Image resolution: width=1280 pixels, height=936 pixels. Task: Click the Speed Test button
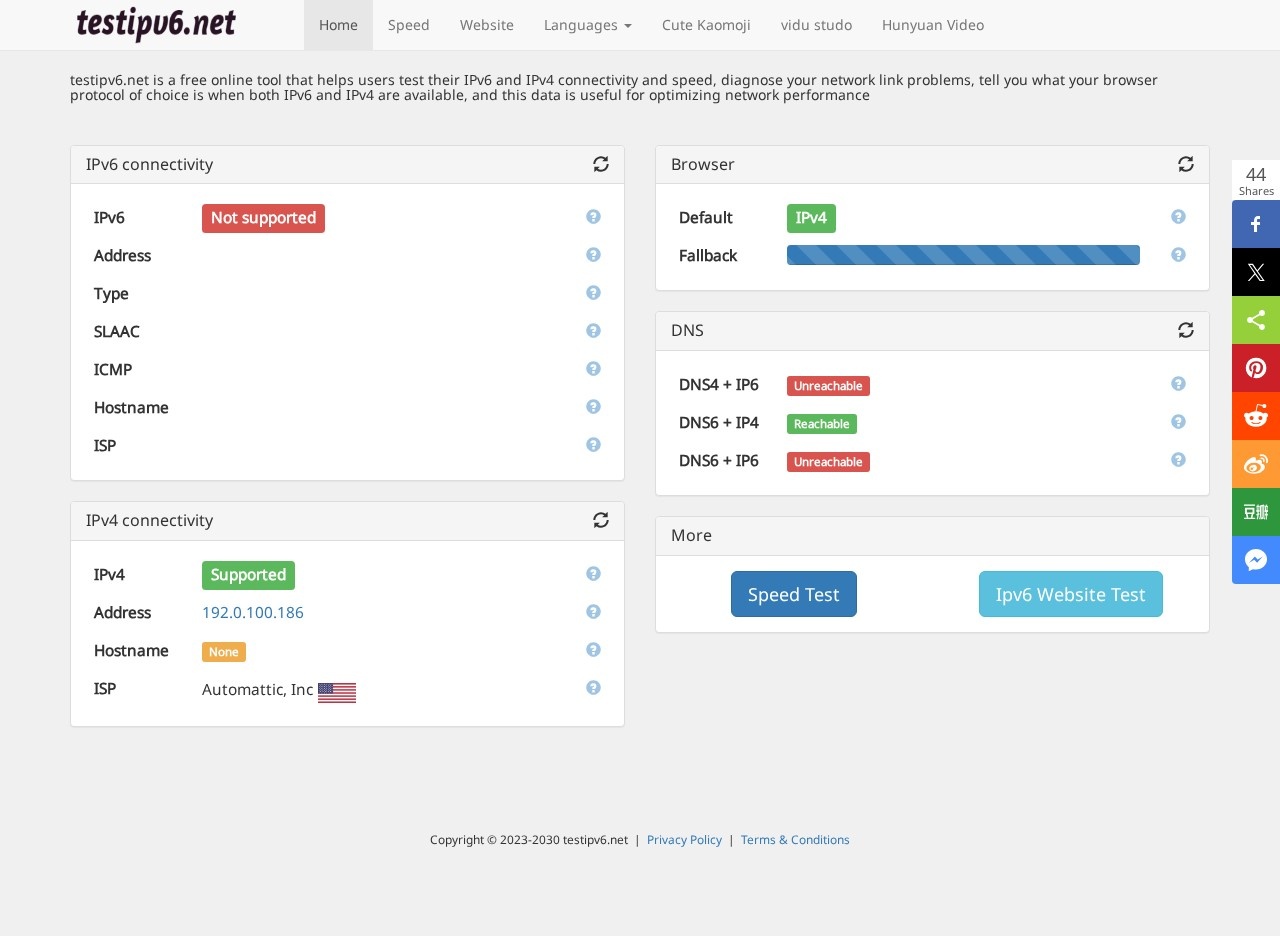pos(793,594)
